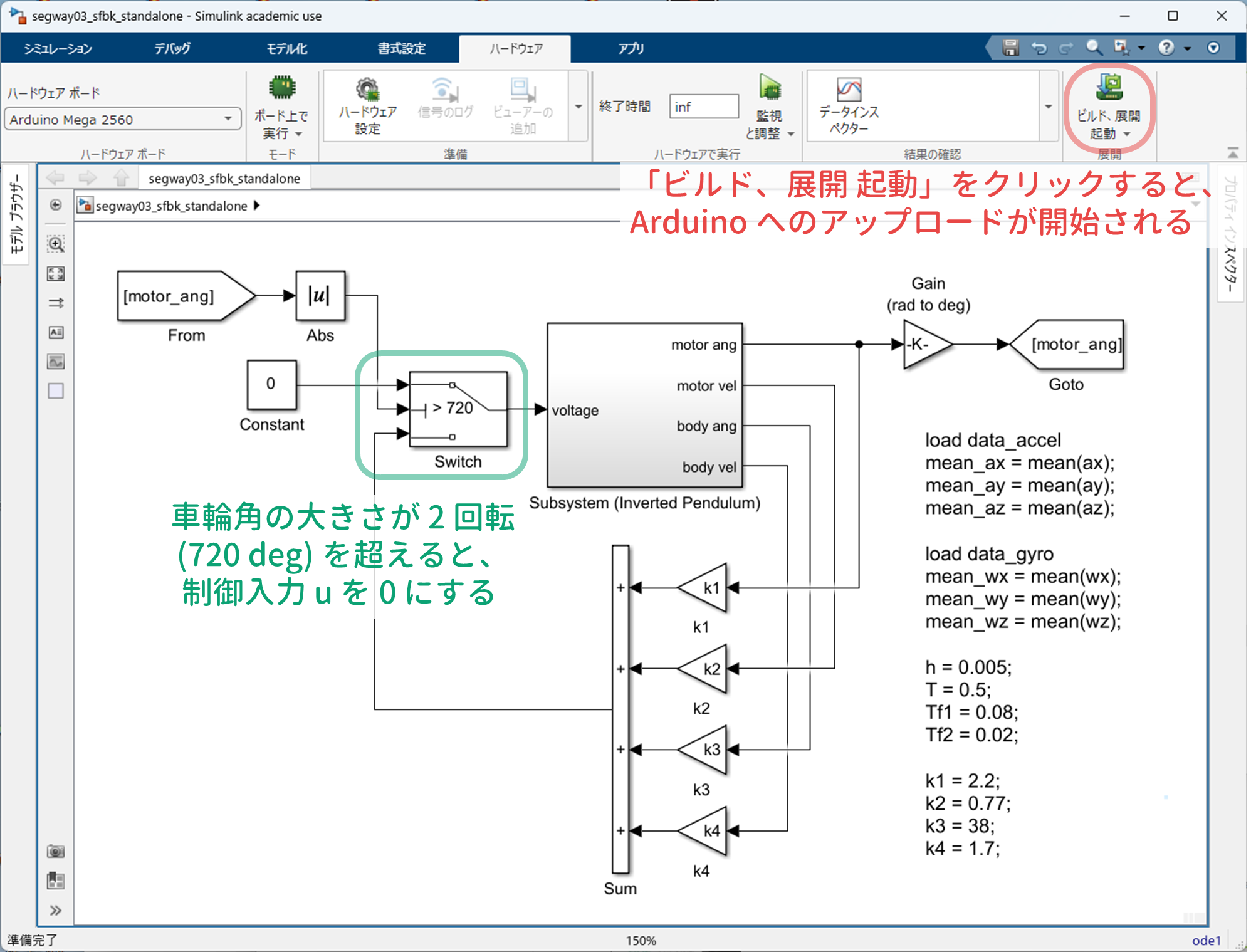Image resolution: width=1251 pixels, height=952 pixels.
Task: Expand the Run on Board mode dropdown
Action: click(x=298, y=134)
